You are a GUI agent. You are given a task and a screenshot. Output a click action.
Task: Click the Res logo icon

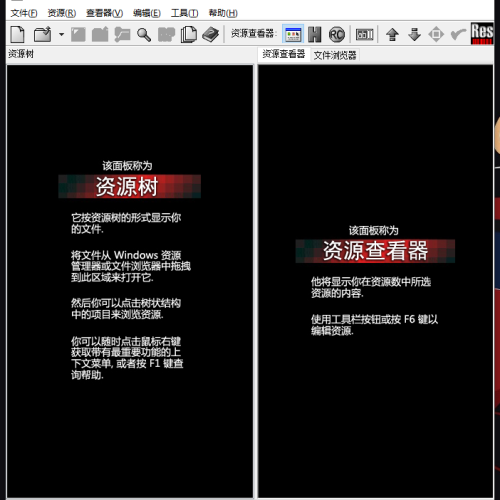click(482, 33)
